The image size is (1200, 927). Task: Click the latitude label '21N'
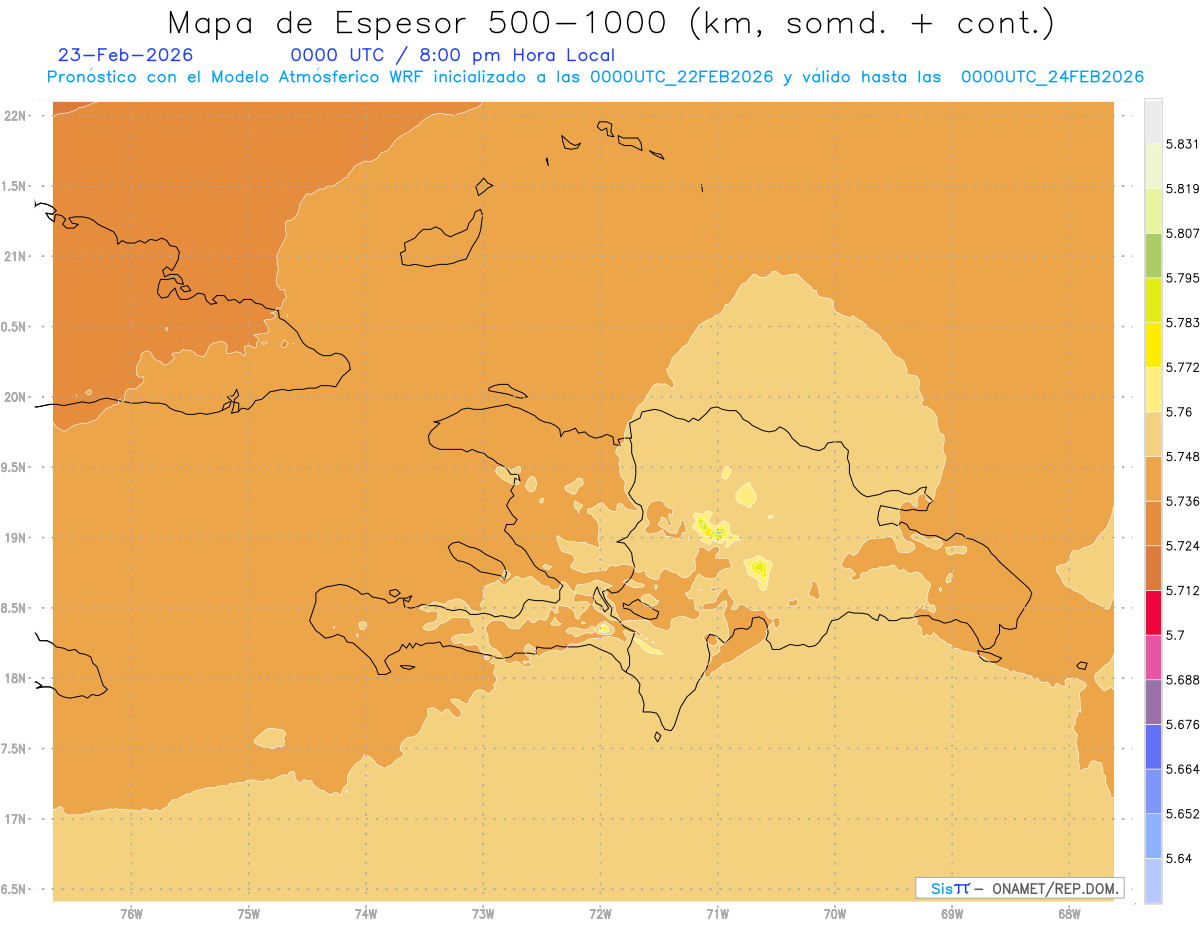pyautogui.click(x=16, y=256)
